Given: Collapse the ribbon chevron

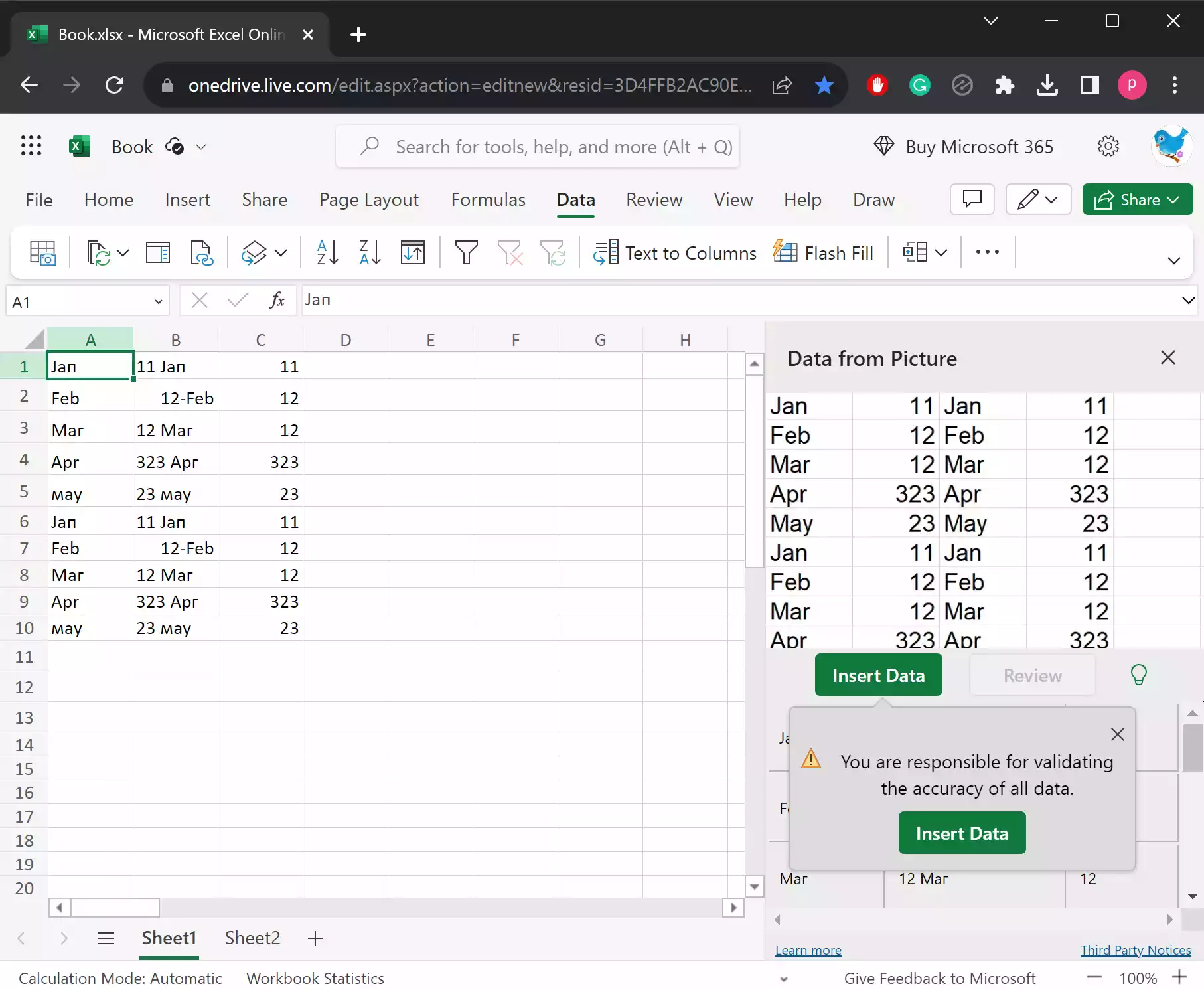Looking at the screenshot, I should (x=1174, y=260).
